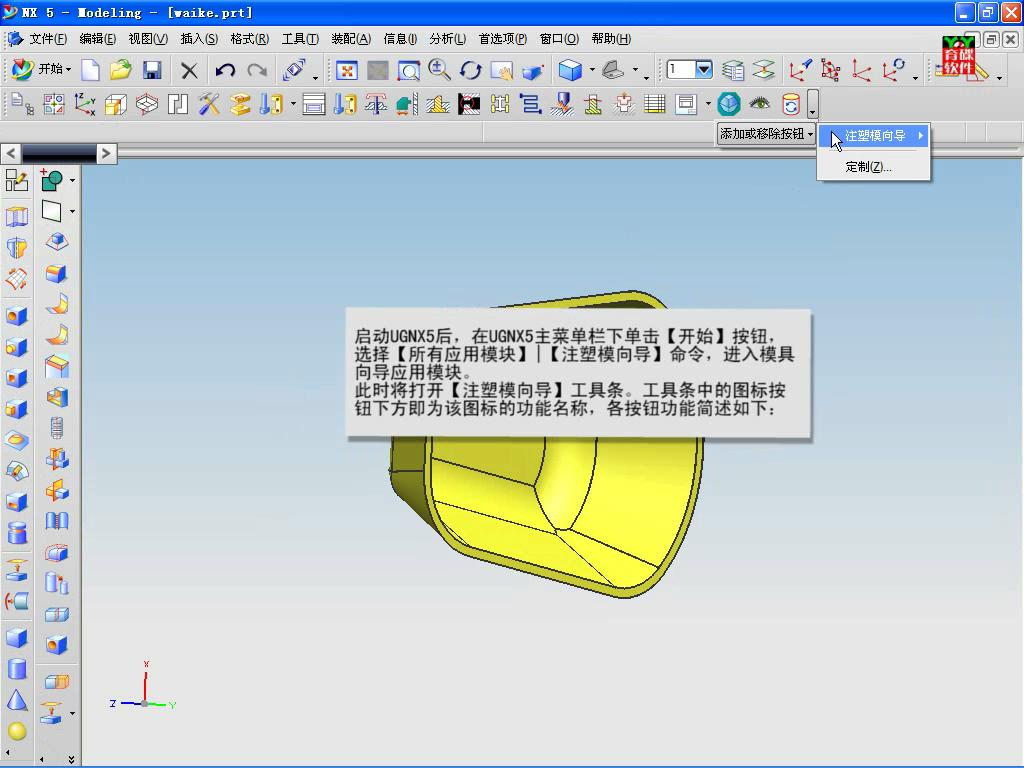Activate the Zoom window magnifier tool
The height and width of the screenshot is (768, 1024).
tap(409, 70)
